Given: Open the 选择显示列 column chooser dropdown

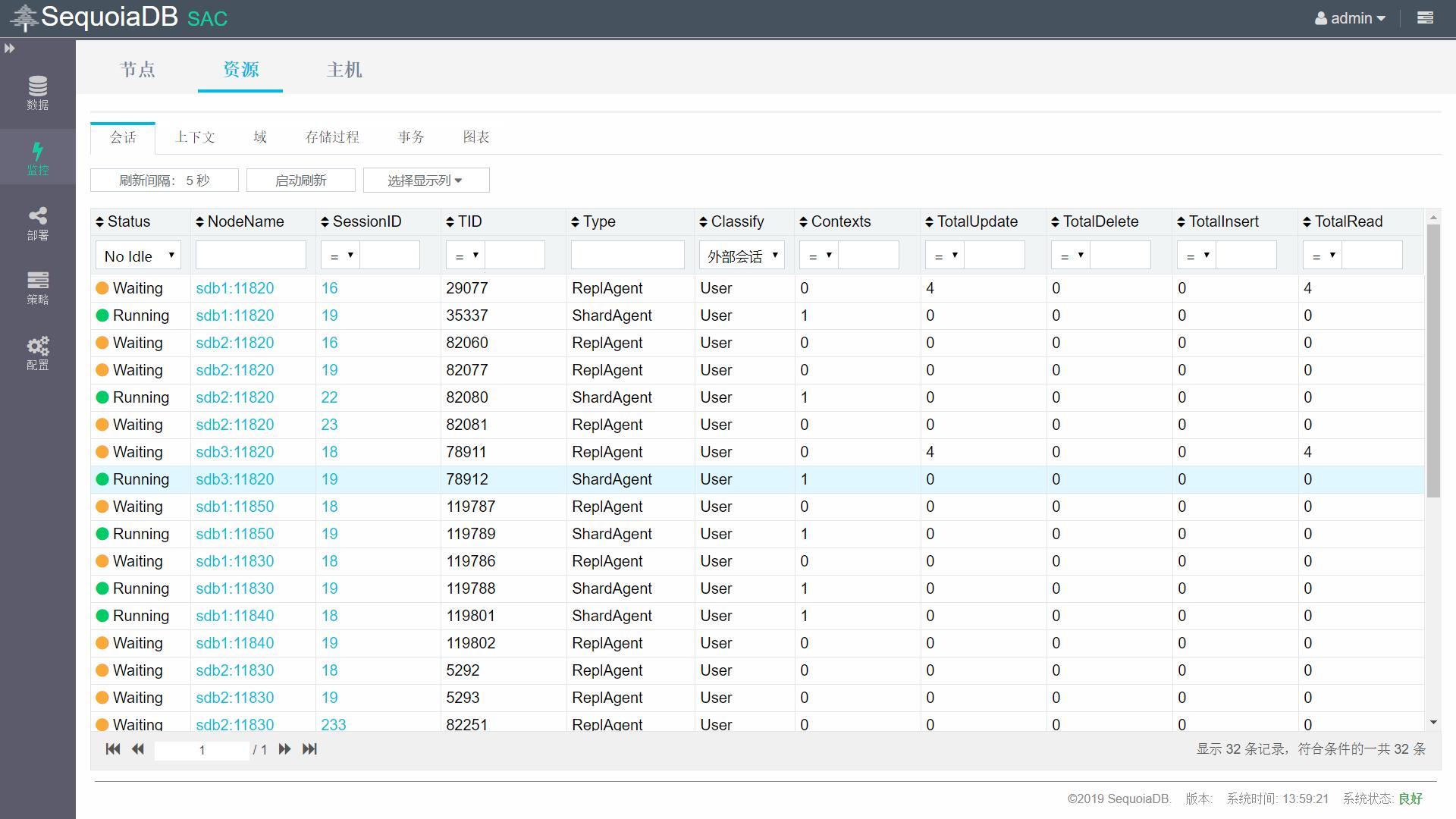Looking at the screenshot, I should [x=426, y=180].
